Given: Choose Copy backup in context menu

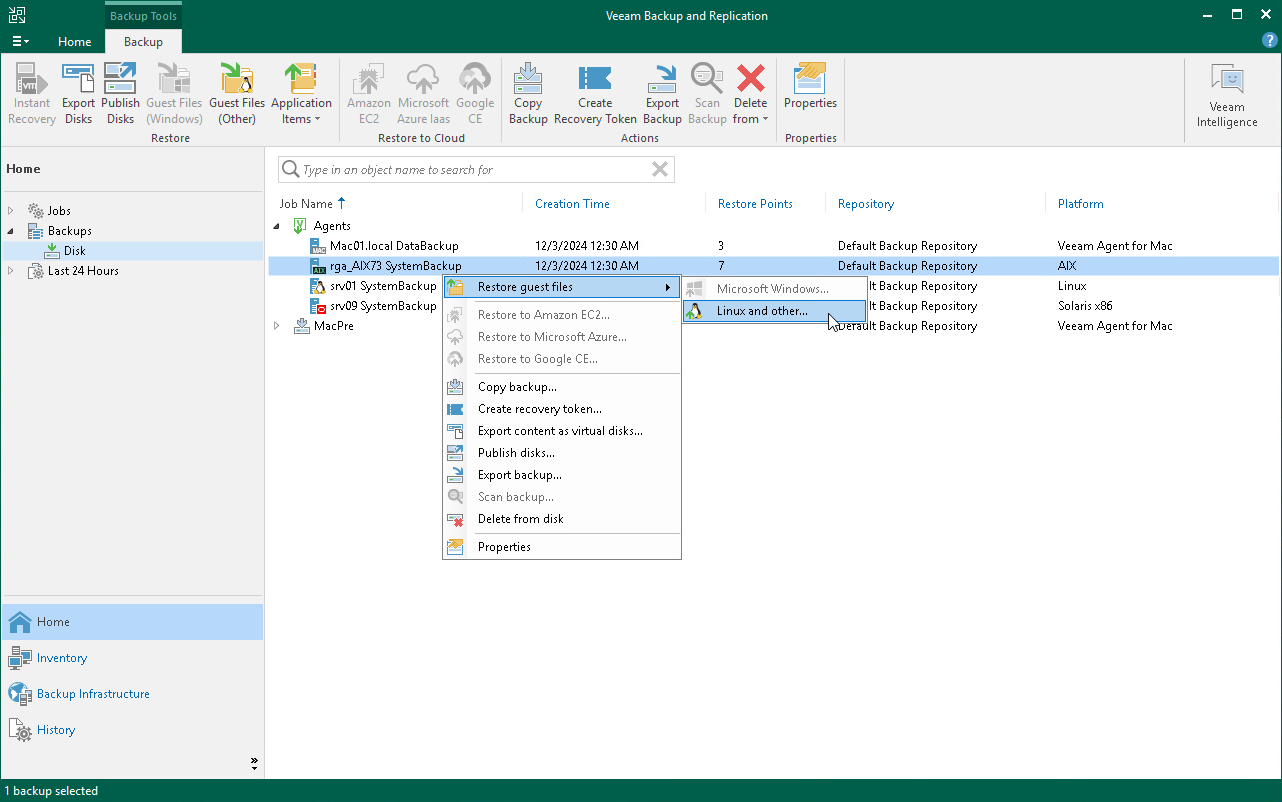Looking at the screenshot, I should tap(561, 387).
